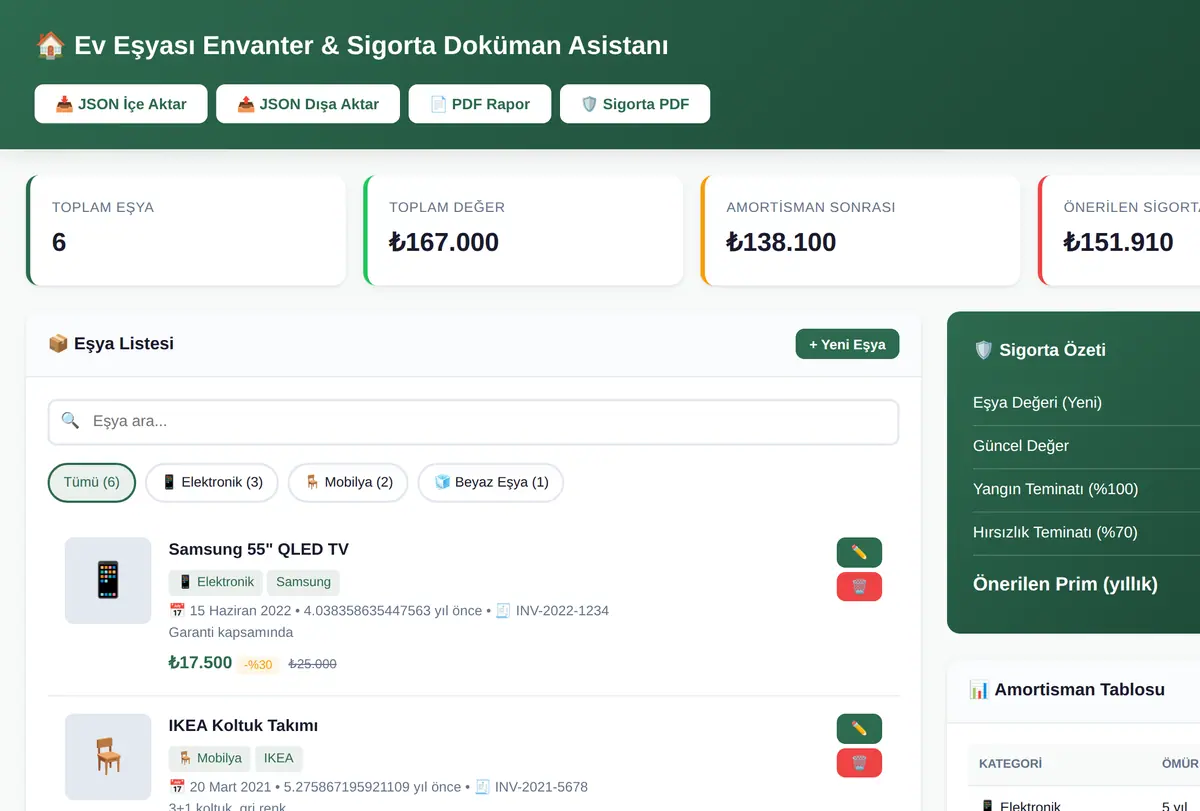
Task: Open the Toplam Değer stat card
Action: (x=523, y=230)
